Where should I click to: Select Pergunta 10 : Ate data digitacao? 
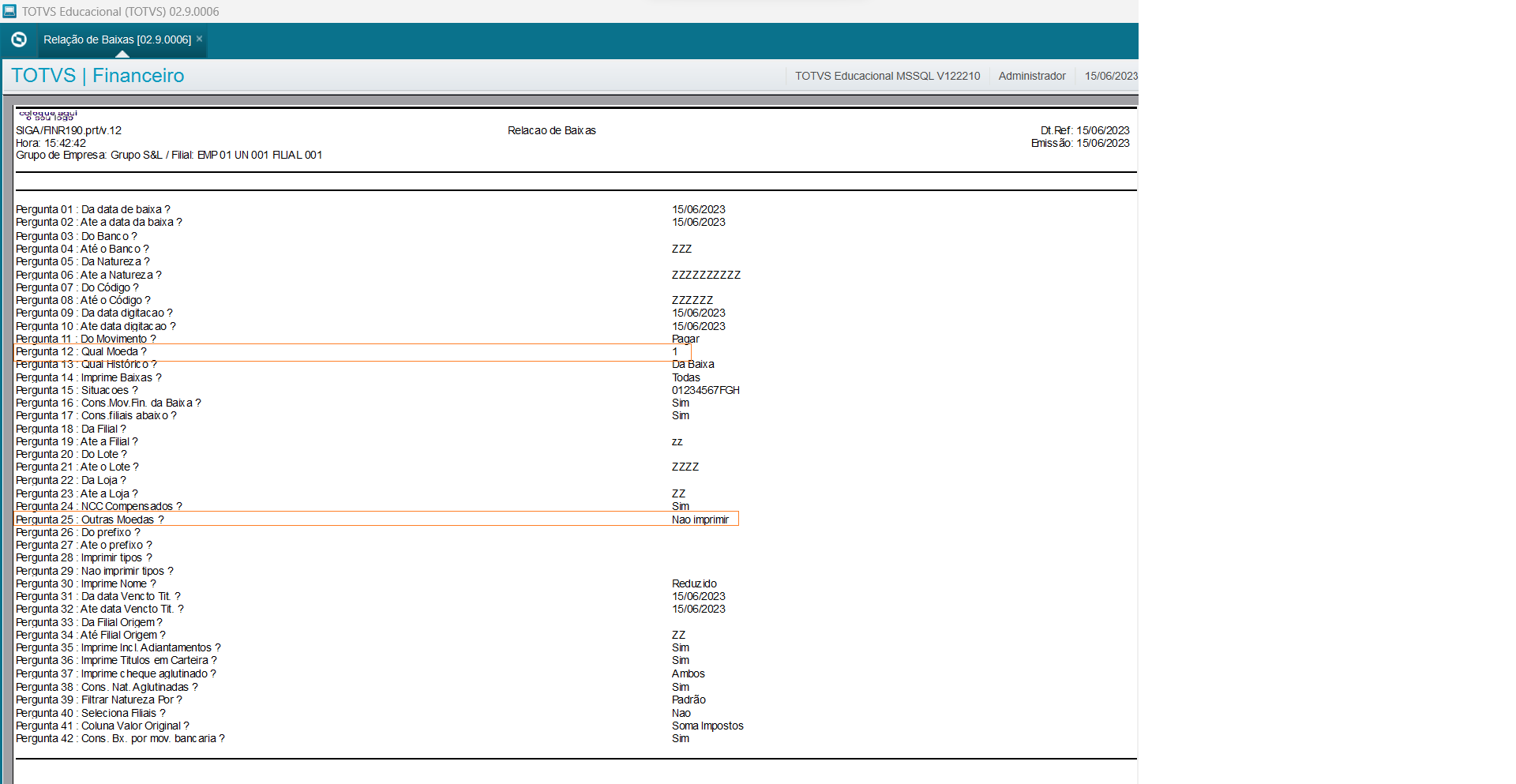point(96,326)
